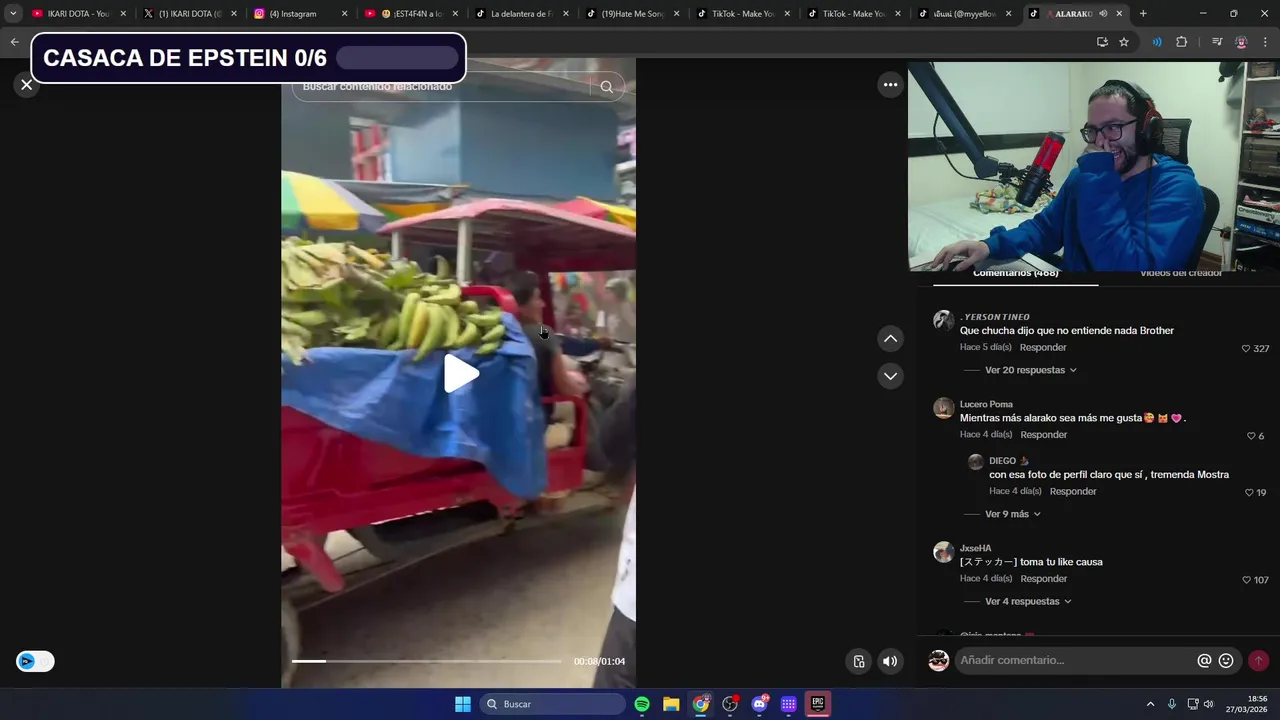The width and height of the screenshot is (1280, 720).
Task: Expand Ver 9 más replies
Action: (1012, 514)
